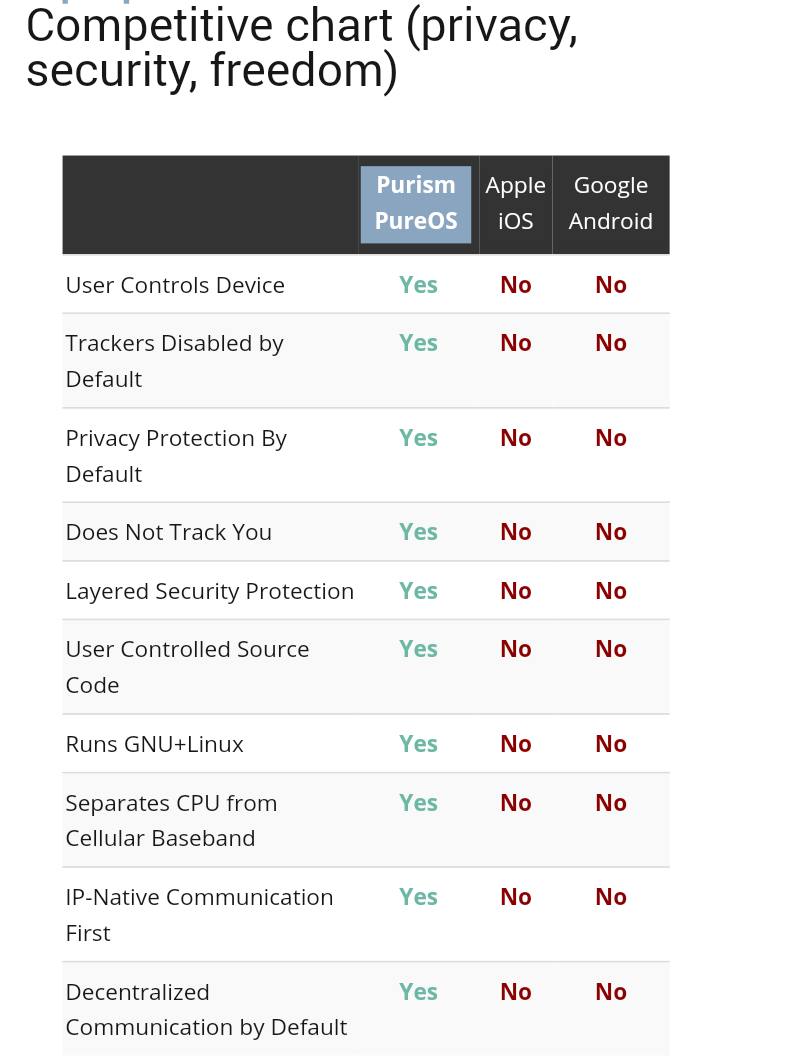Click iOS No in Does Not Track You row
Image resolution: width=800 pixels, height=1059 pixels.
point(516,532)
